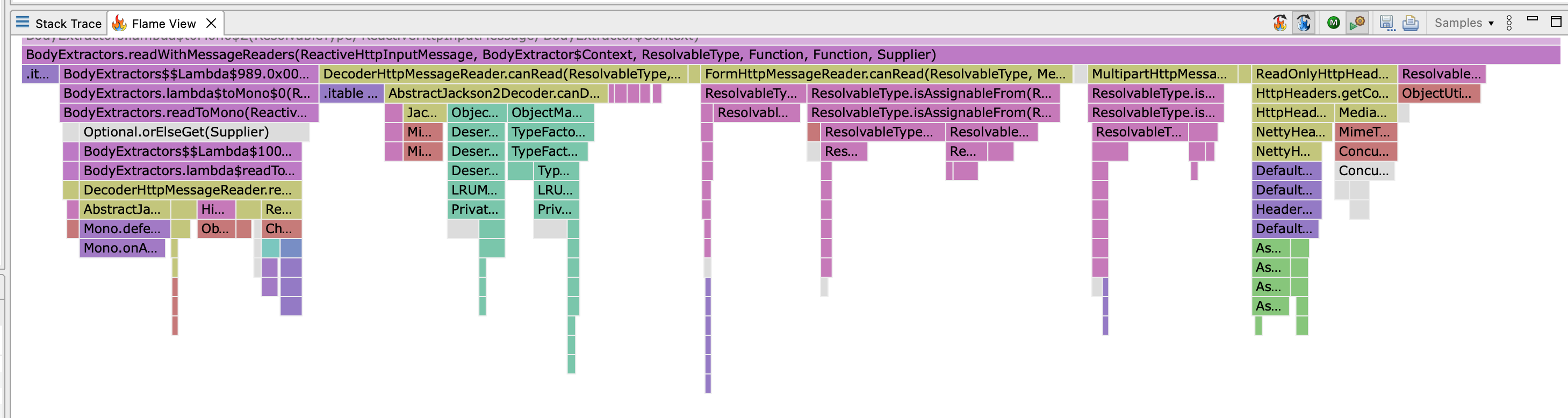Viewport: 1568px width, 418px height.
Task: Switch to flame graph orientation icon
Action: (x=1280, y=23)
